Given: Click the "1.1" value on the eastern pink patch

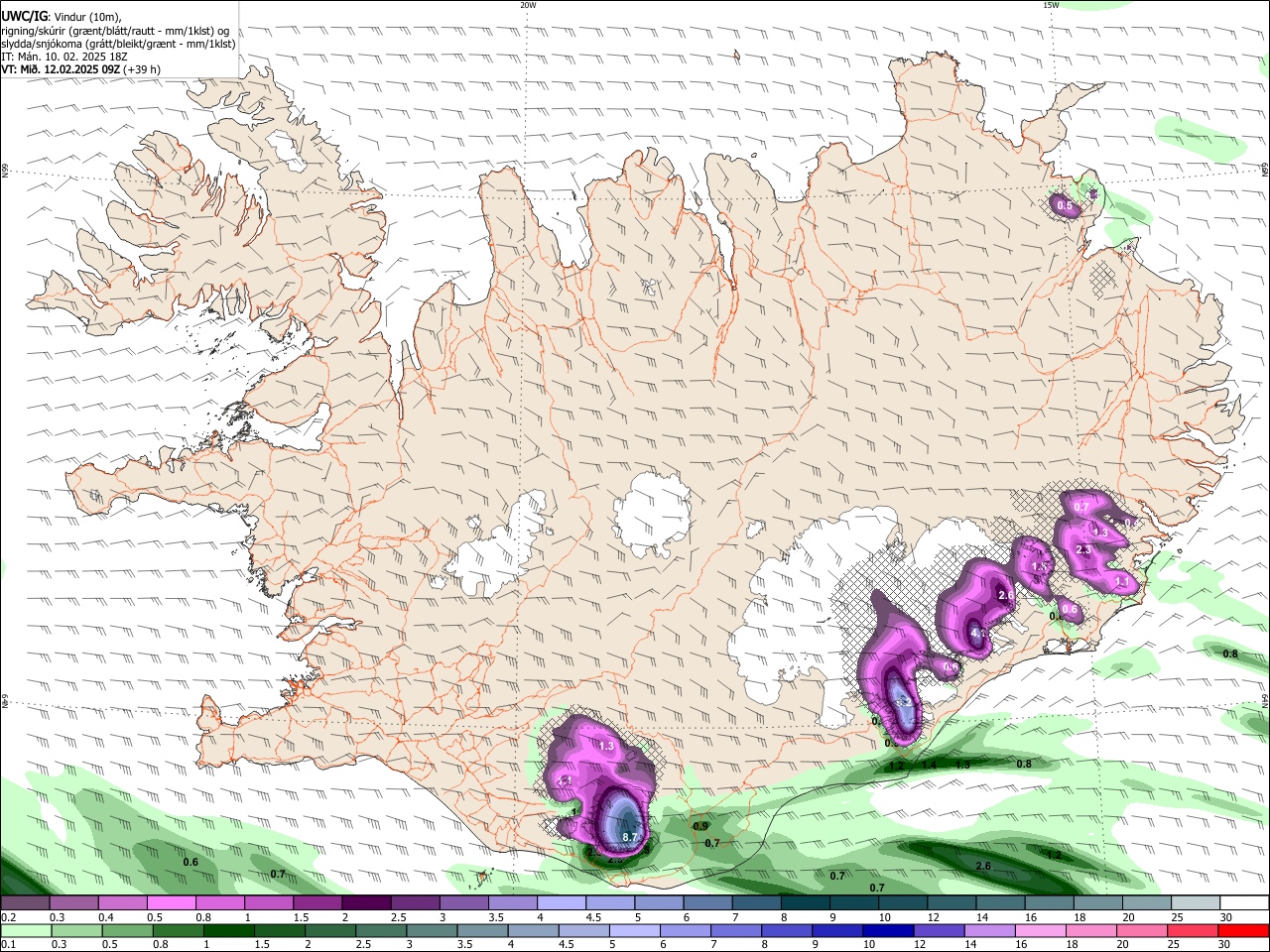Looking at the screenshot, I should point(1122,581).
